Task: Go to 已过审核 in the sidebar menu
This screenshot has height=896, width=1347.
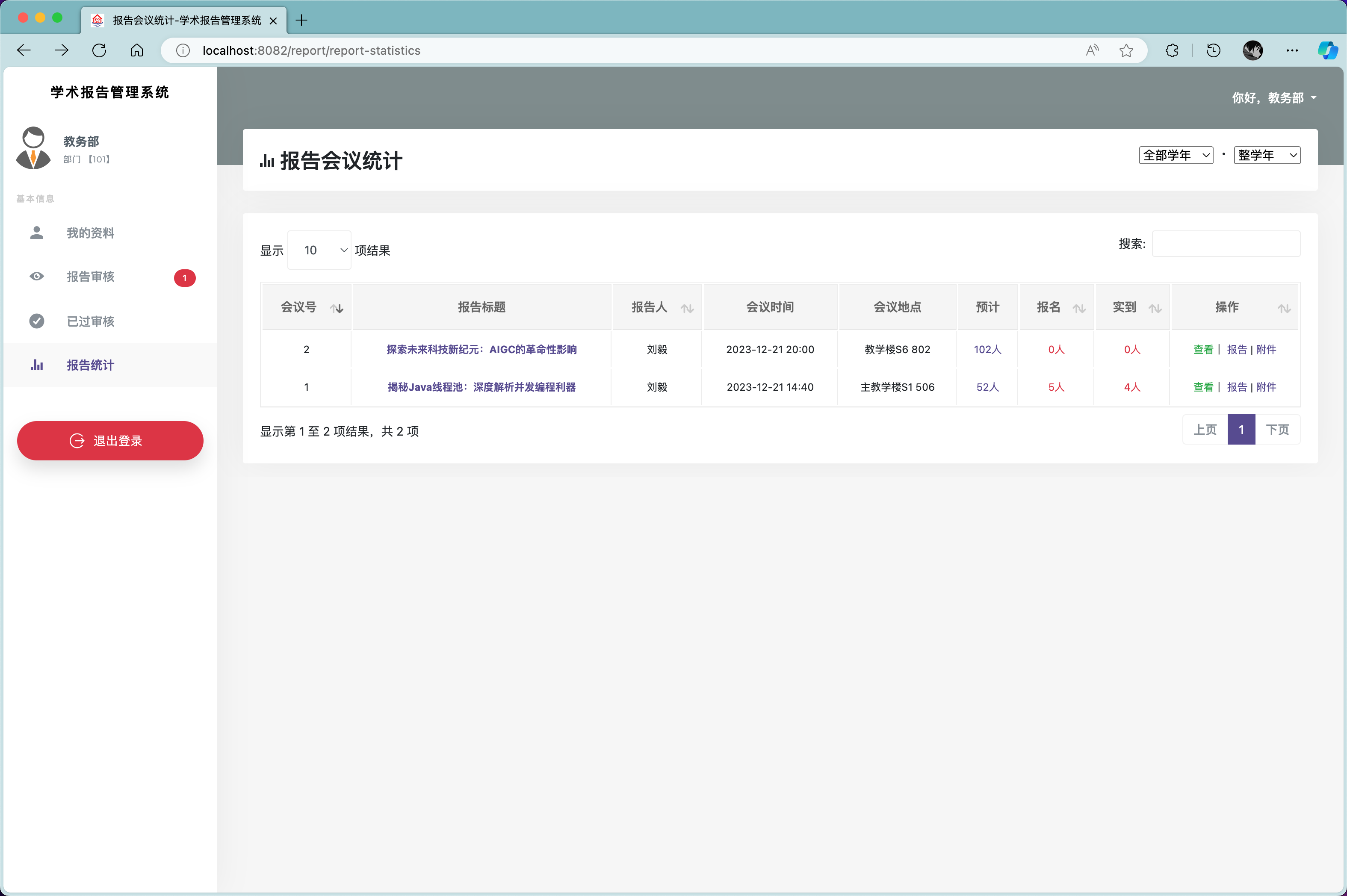Action: pos(90,321)
